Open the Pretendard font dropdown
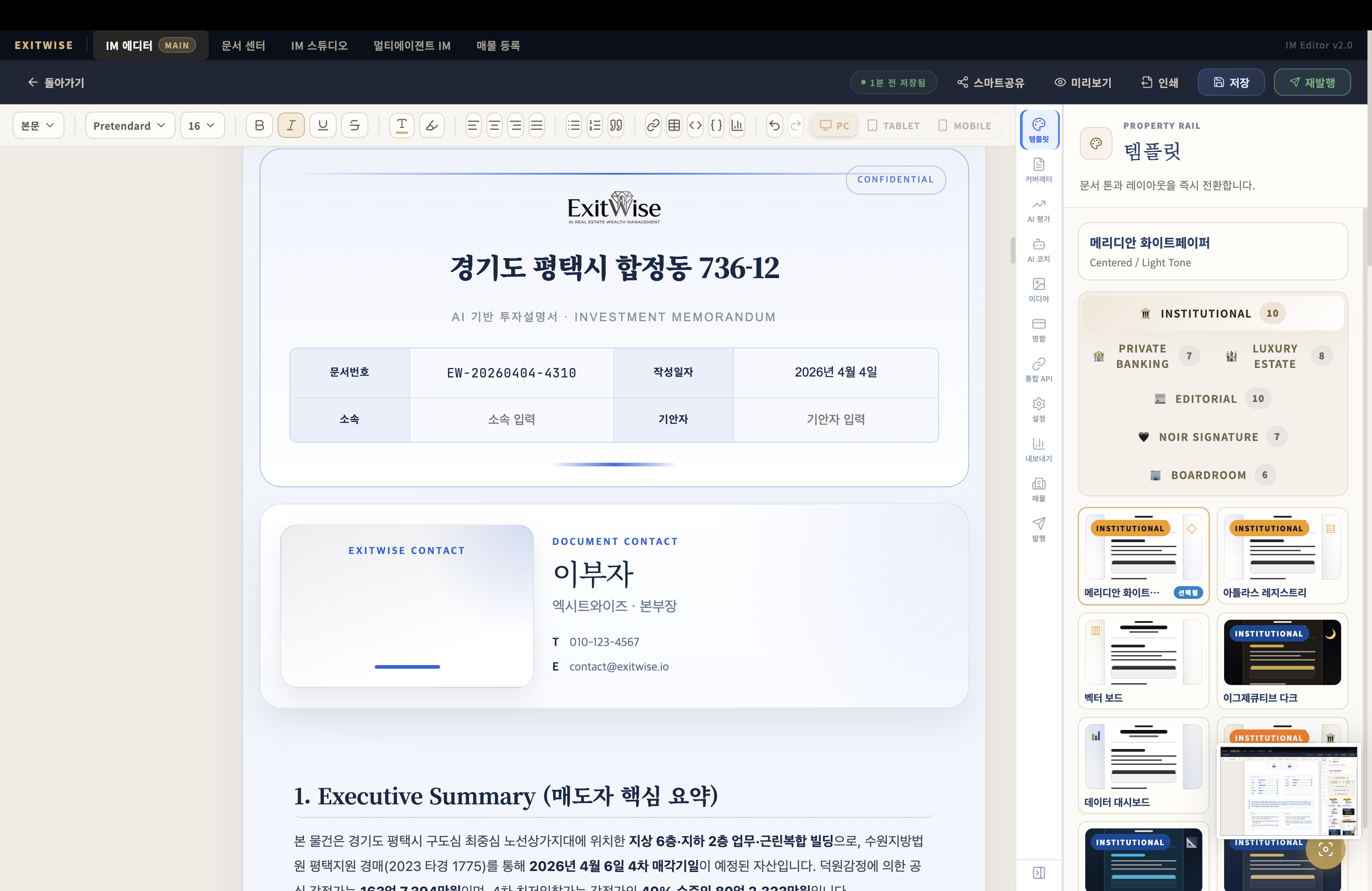 pos(130,126)
